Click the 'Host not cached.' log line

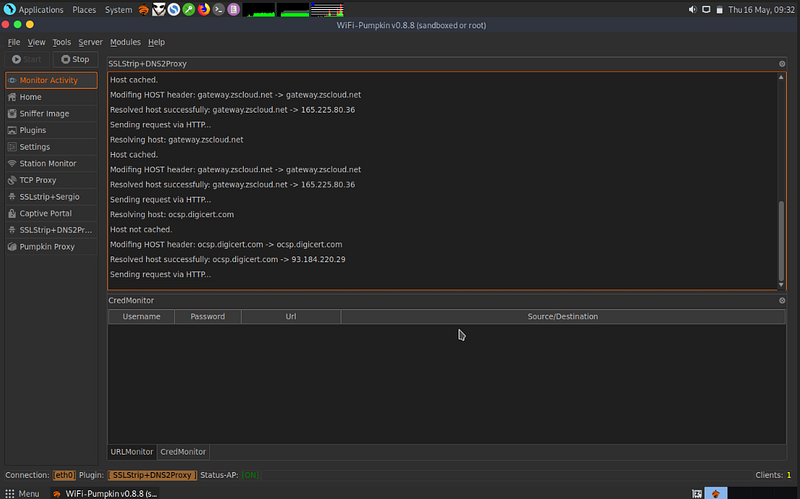[x=141, y=230]
